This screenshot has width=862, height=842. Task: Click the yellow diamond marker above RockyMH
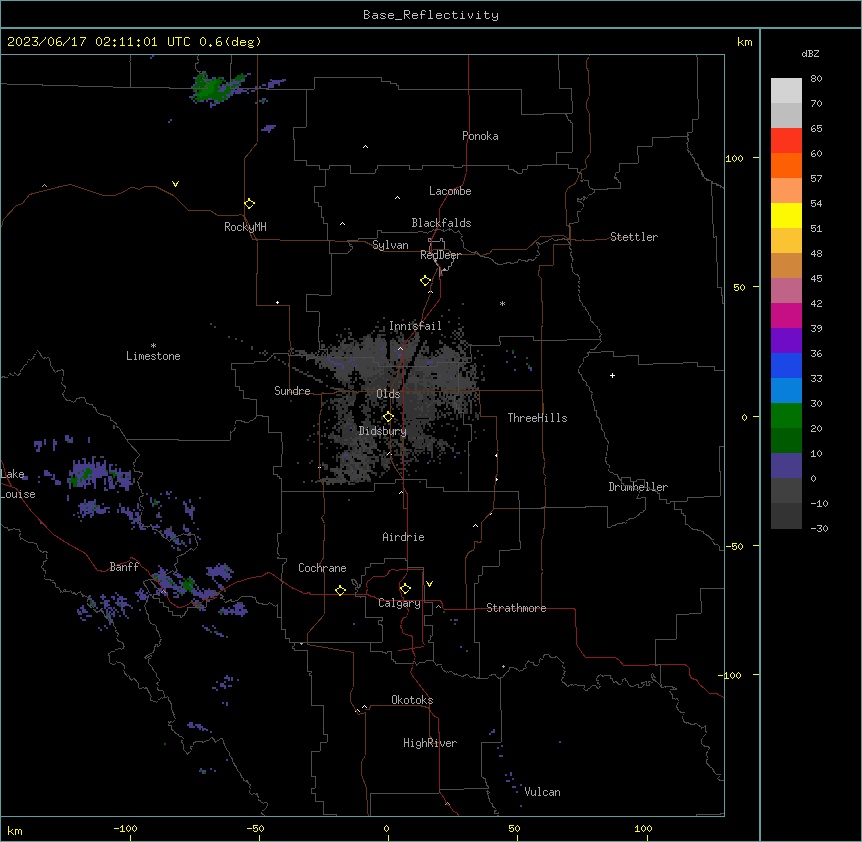coord(250,204)
